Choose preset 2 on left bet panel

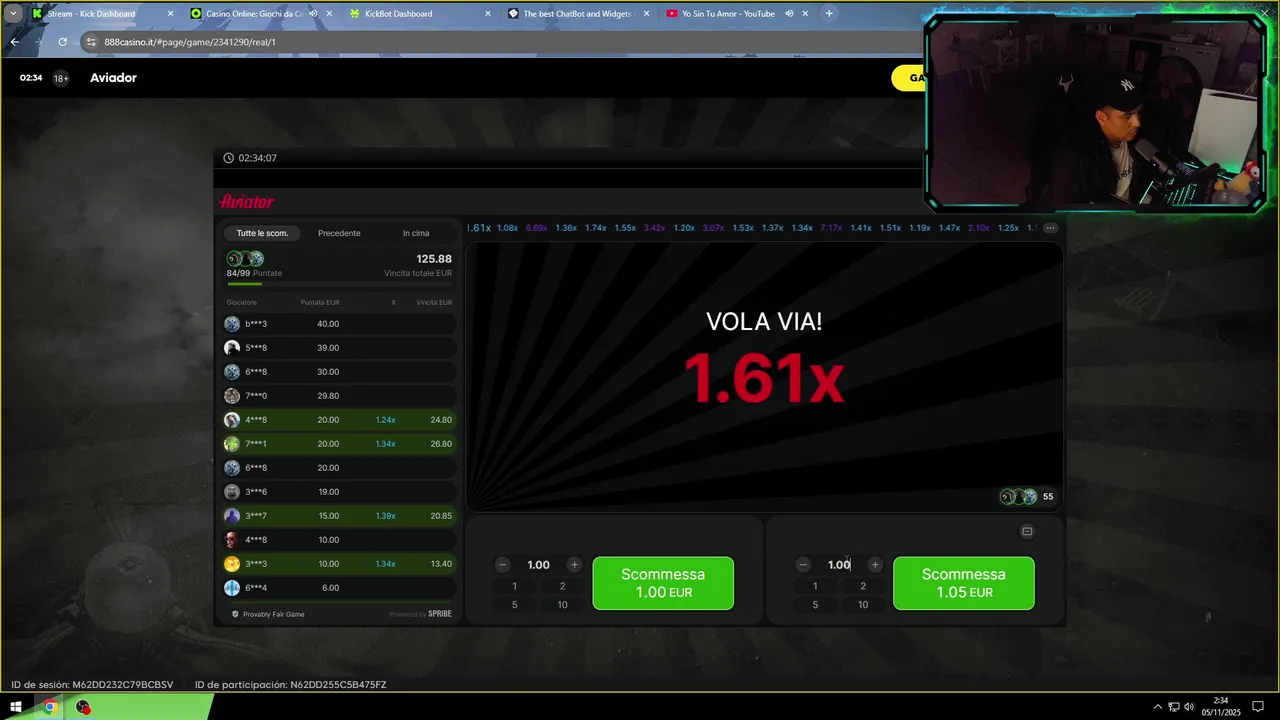(562, 586)
